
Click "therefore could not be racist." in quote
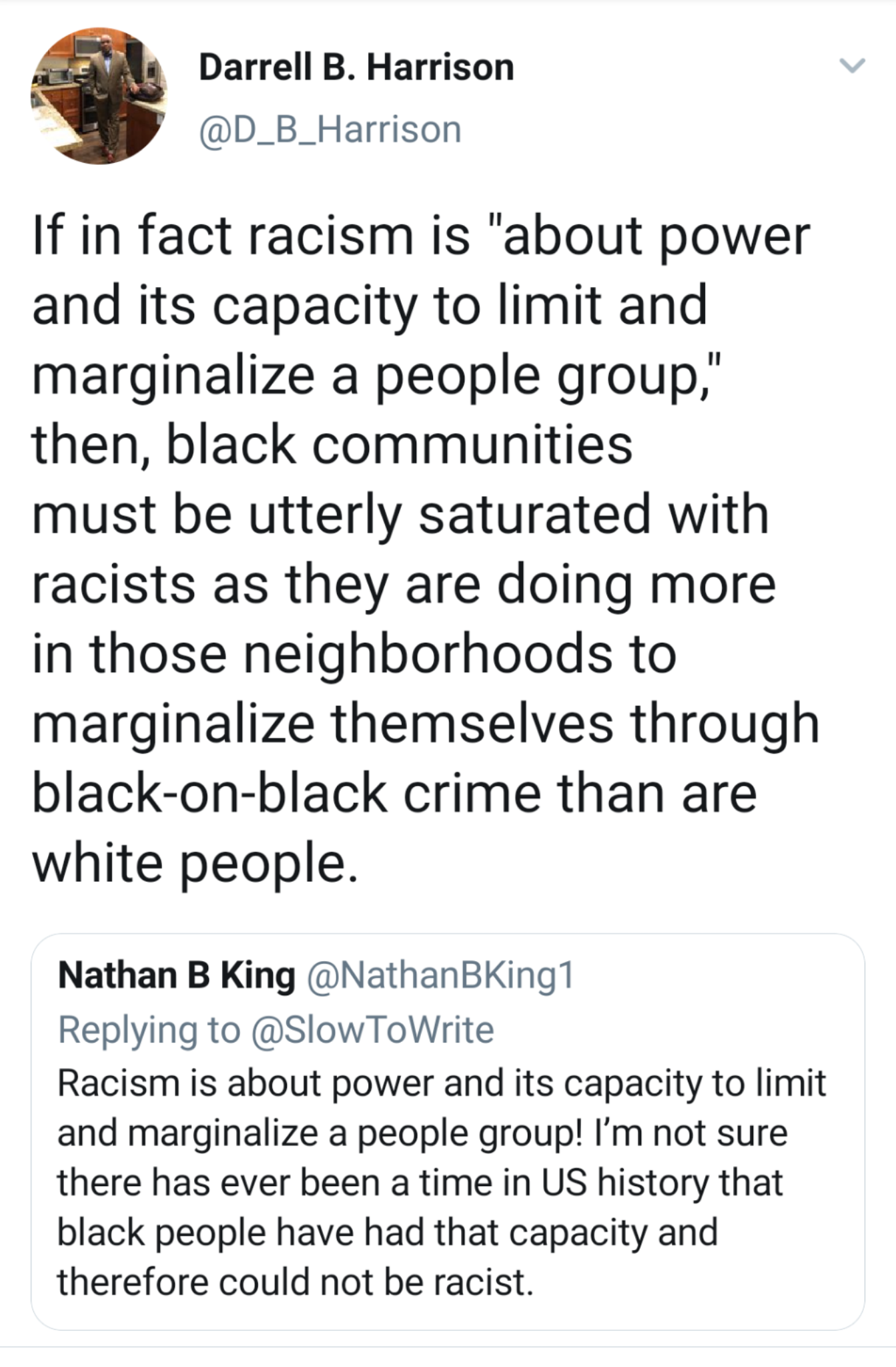coord(295,1282)
